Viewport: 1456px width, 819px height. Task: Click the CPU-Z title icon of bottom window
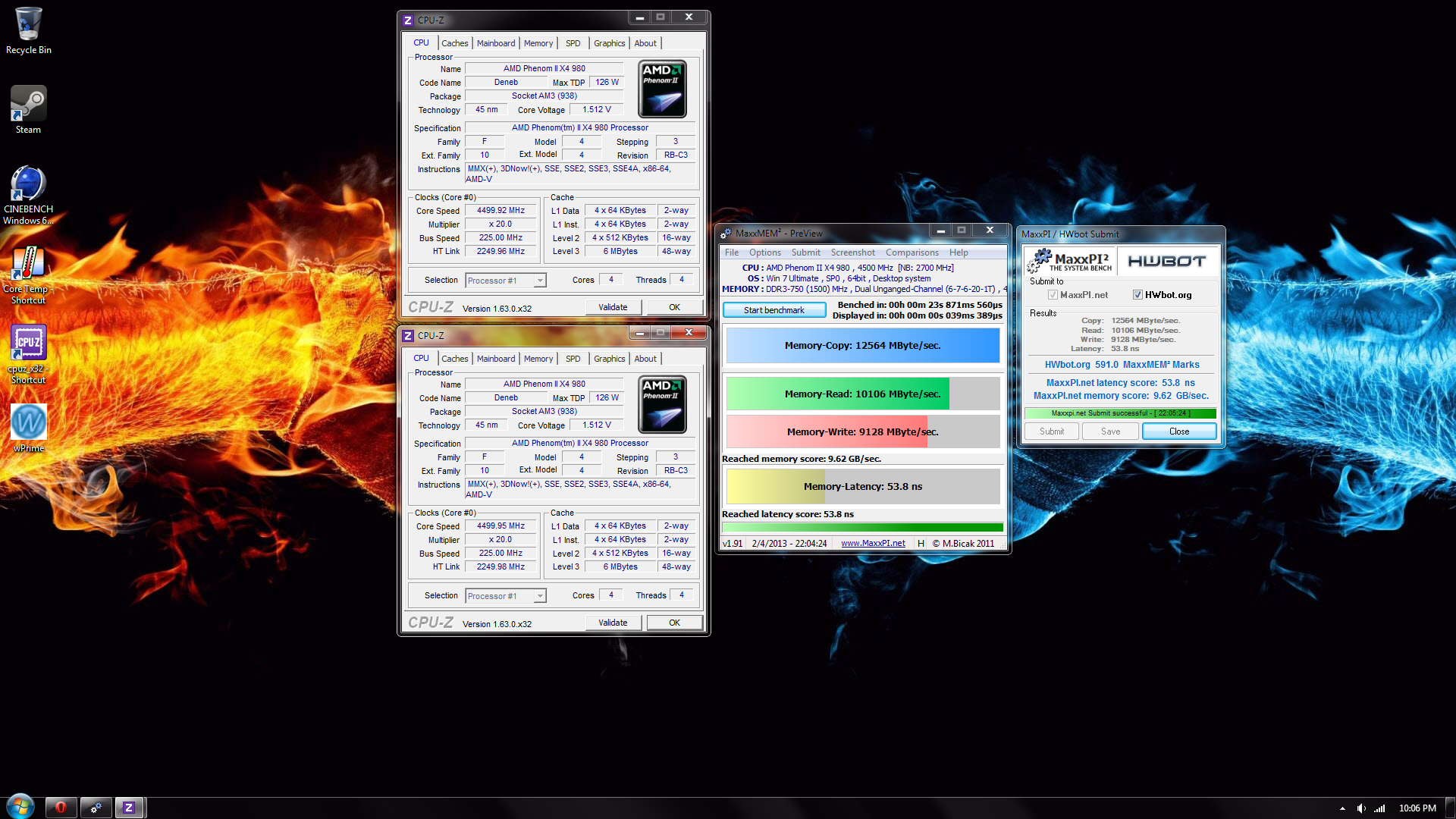408,336
